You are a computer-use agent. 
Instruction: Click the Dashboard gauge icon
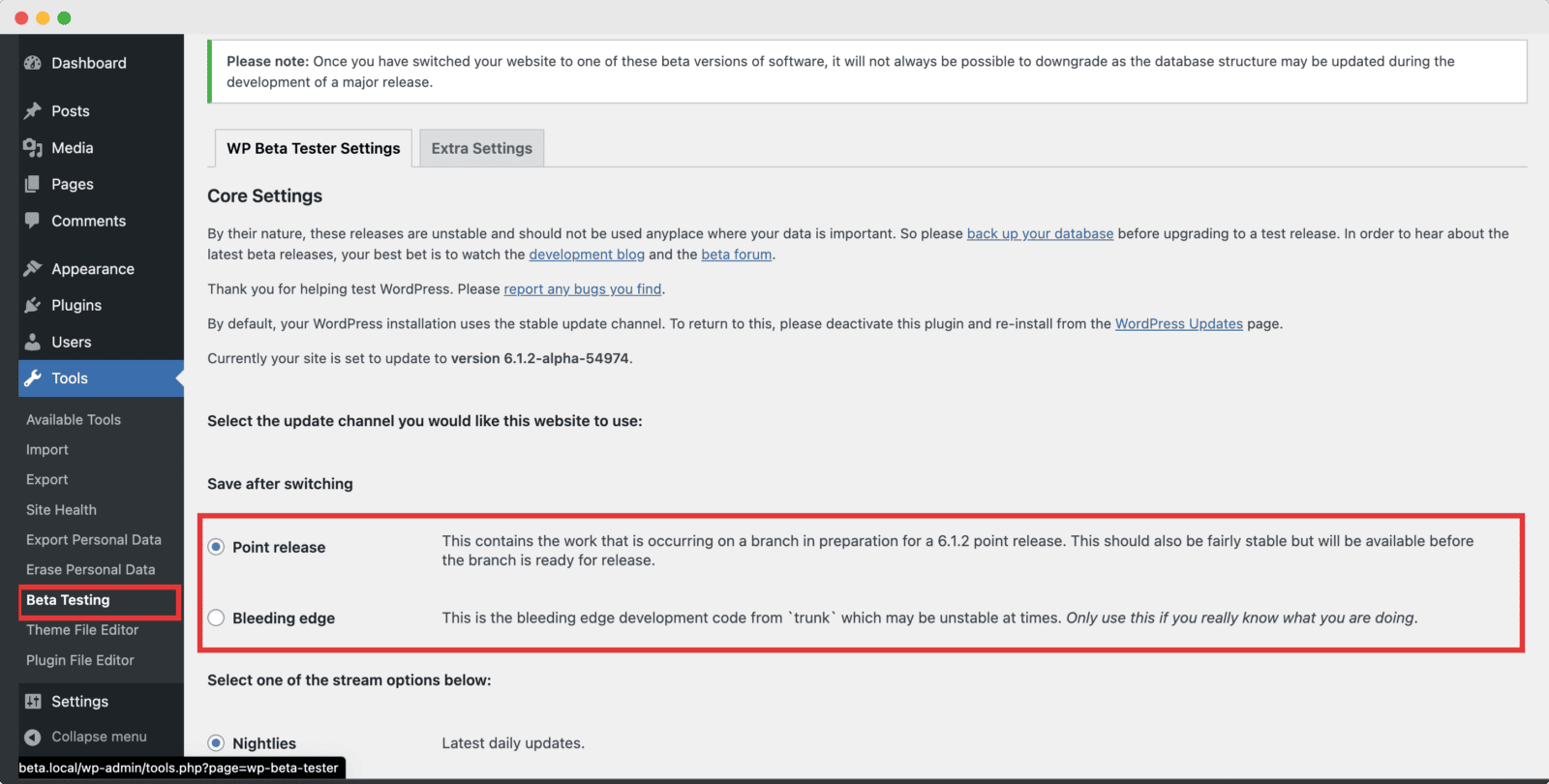(33, 63)
